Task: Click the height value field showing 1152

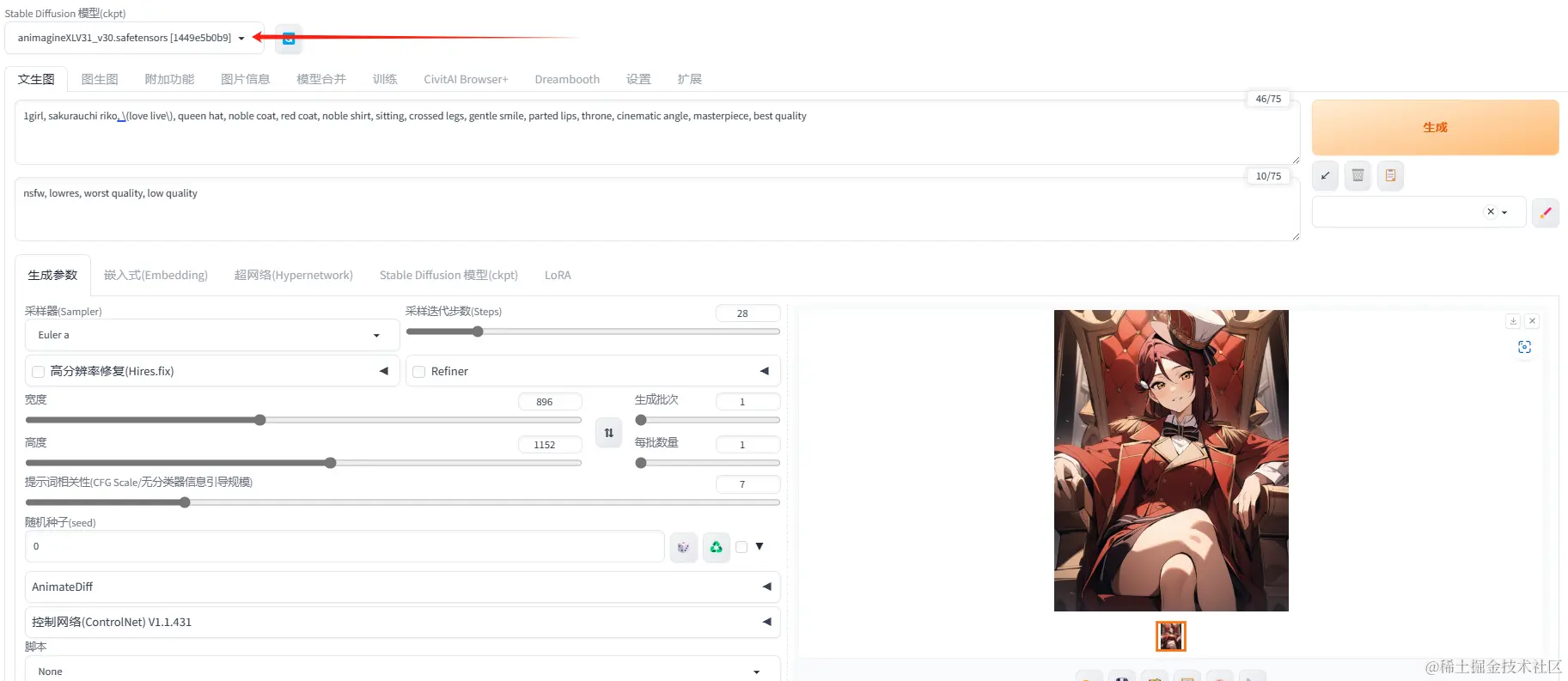Action: coord(550,445)
